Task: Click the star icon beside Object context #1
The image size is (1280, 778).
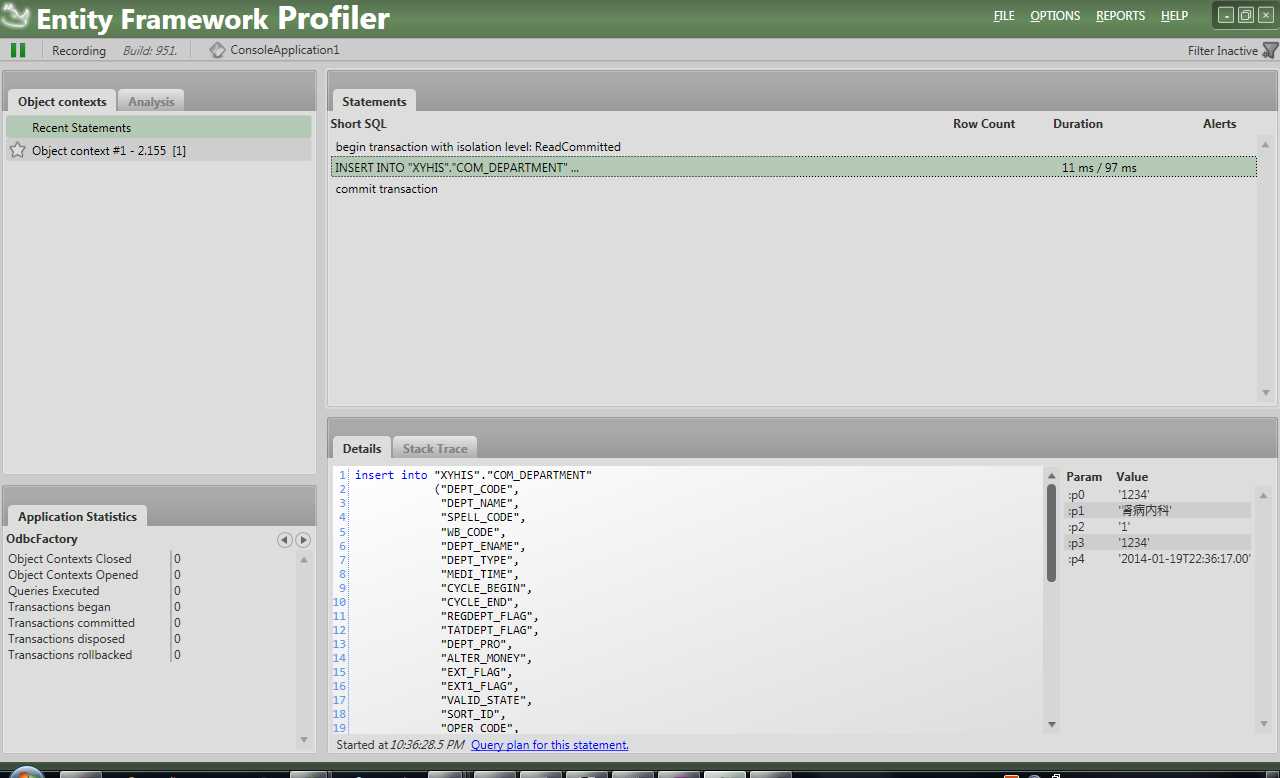Action: 17,150
